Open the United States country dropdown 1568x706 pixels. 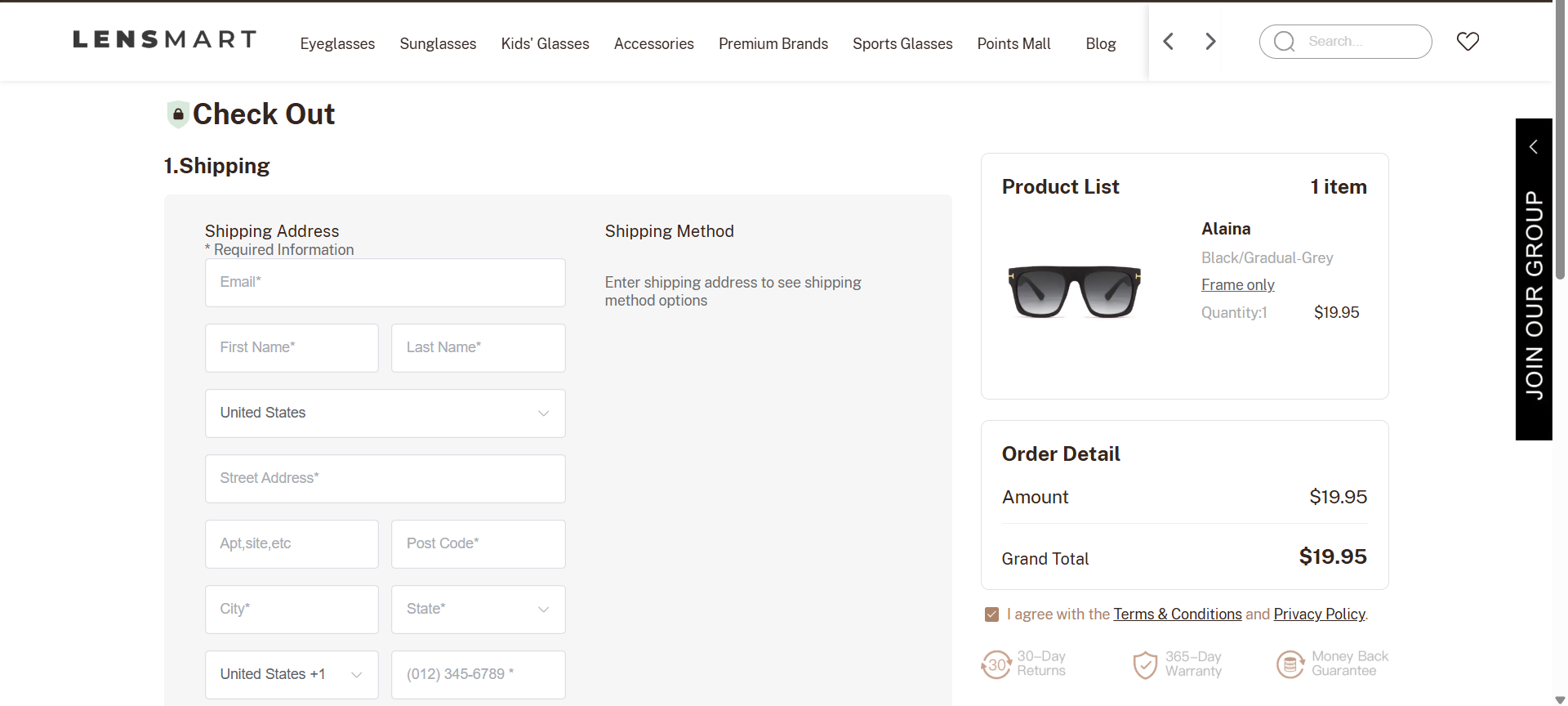point(385,413)
